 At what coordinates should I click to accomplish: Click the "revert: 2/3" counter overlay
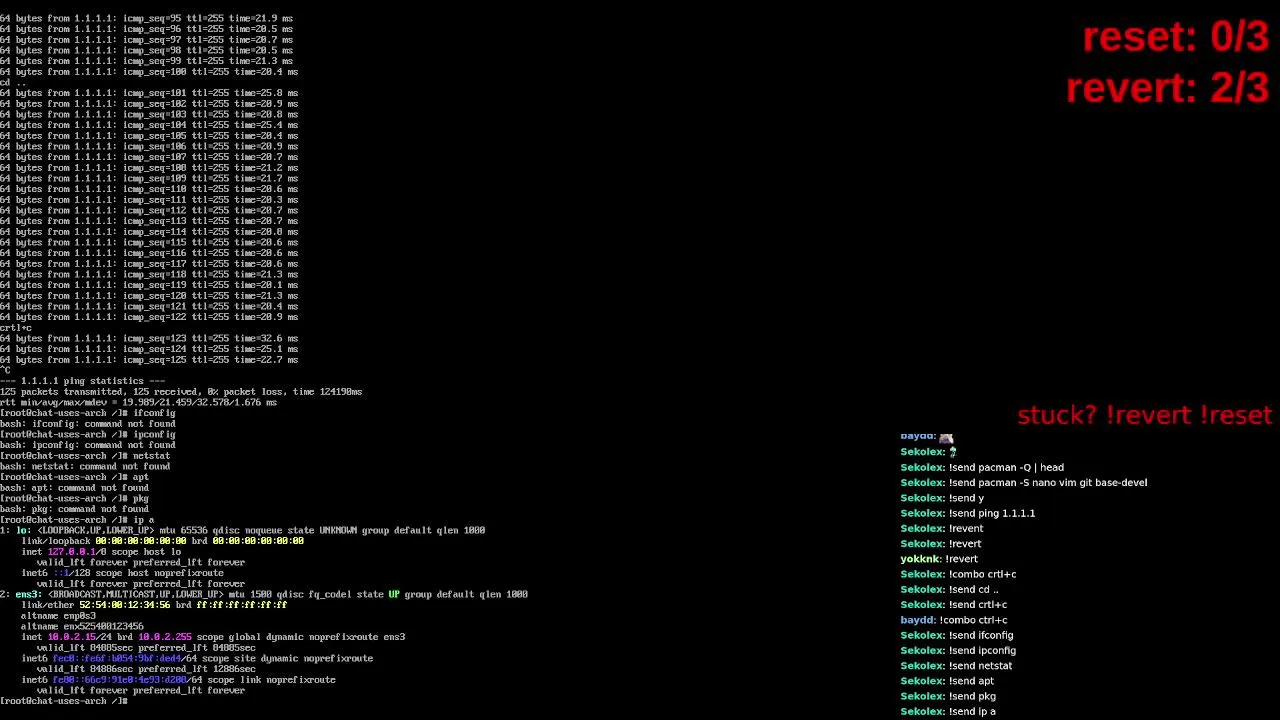[x=1167, y=88]
